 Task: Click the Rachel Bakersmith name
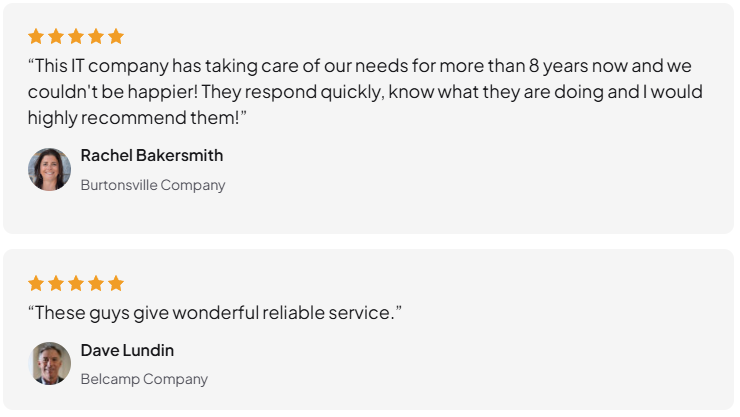point(151,155)
